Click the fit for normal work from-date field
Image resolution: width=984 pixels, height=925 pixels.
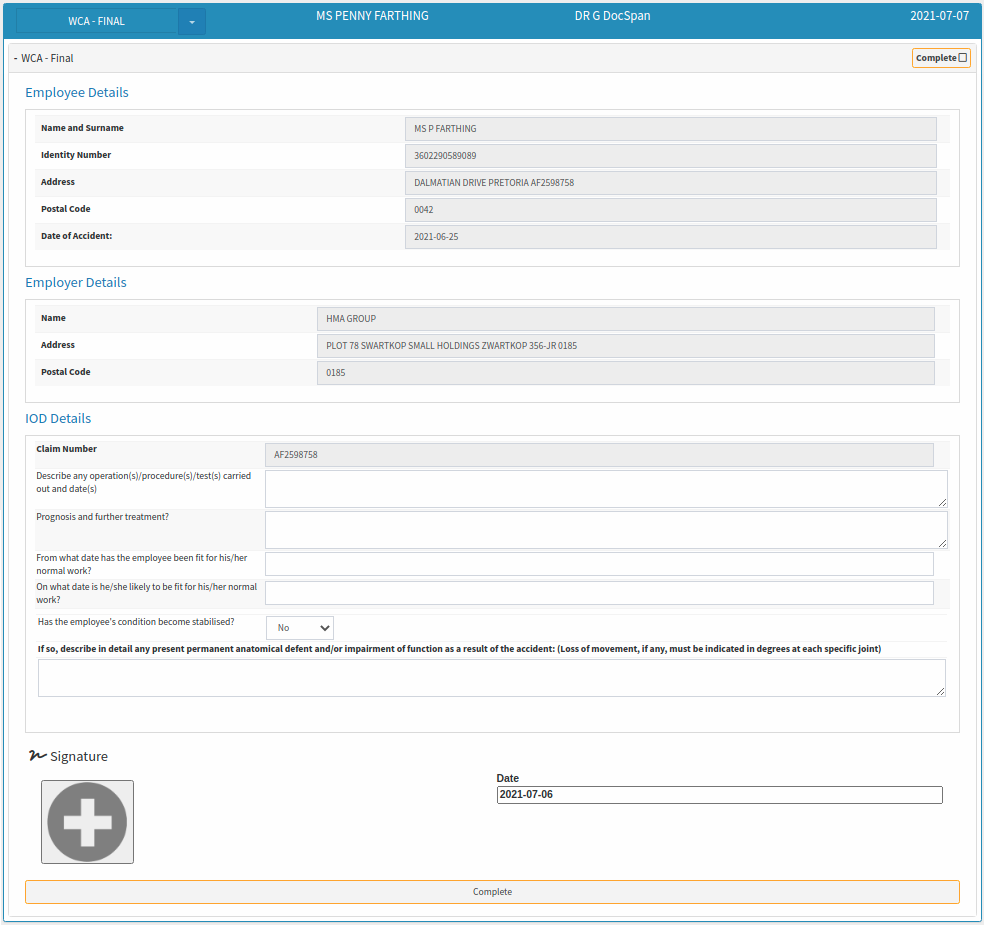(x=599, y=564)
